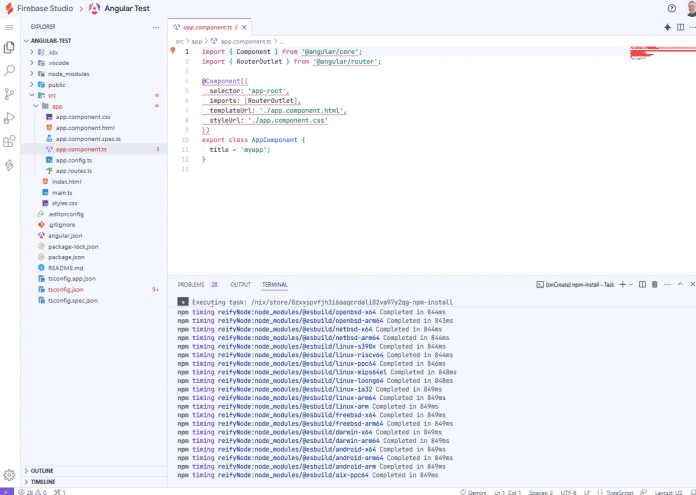The height and width of the screenshot is (495, 696).
Task: Open styles.css file
Action: tap(64, 203)
